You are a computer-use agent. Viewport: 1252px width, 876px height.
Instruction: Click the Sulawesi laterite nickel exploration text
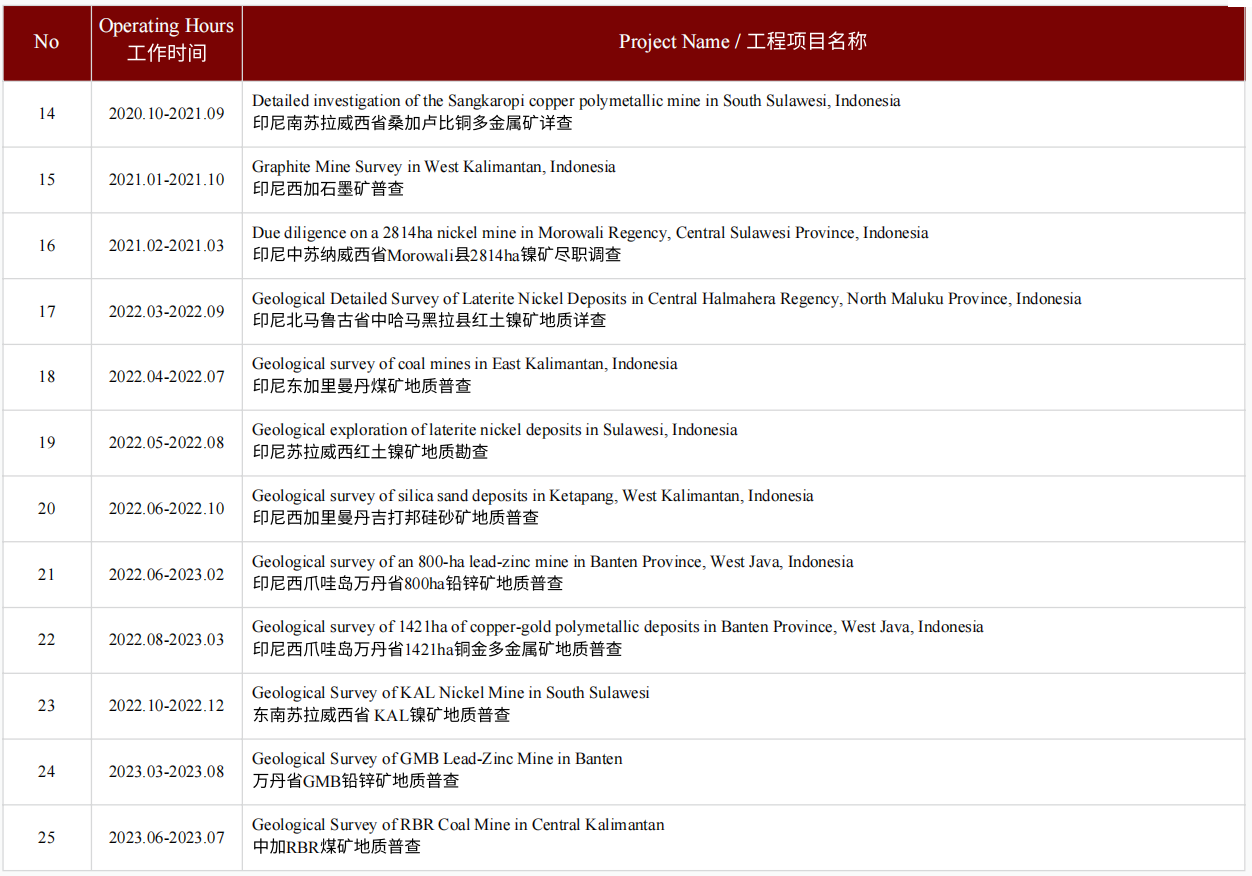[494, 430]
